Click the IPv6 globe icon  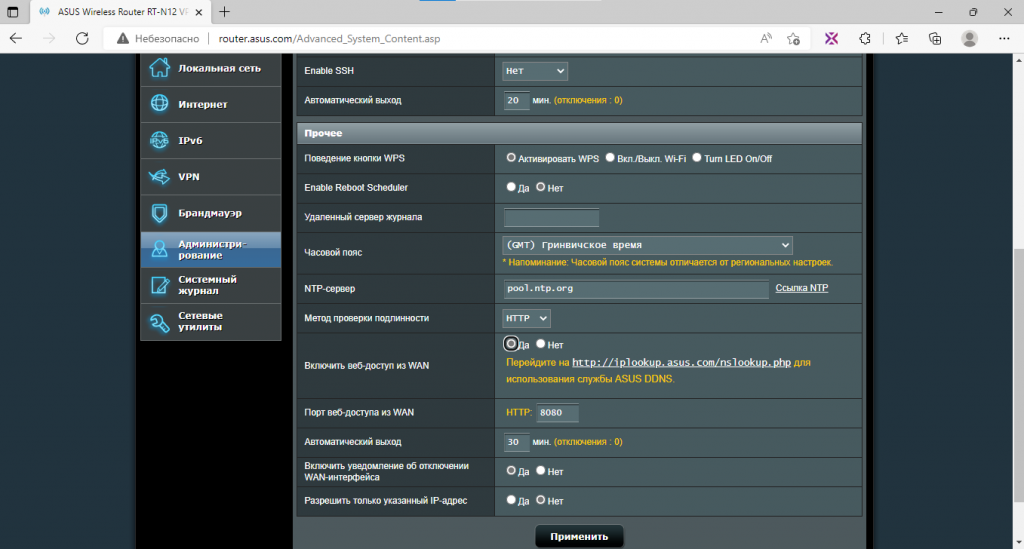pos(159,140)
